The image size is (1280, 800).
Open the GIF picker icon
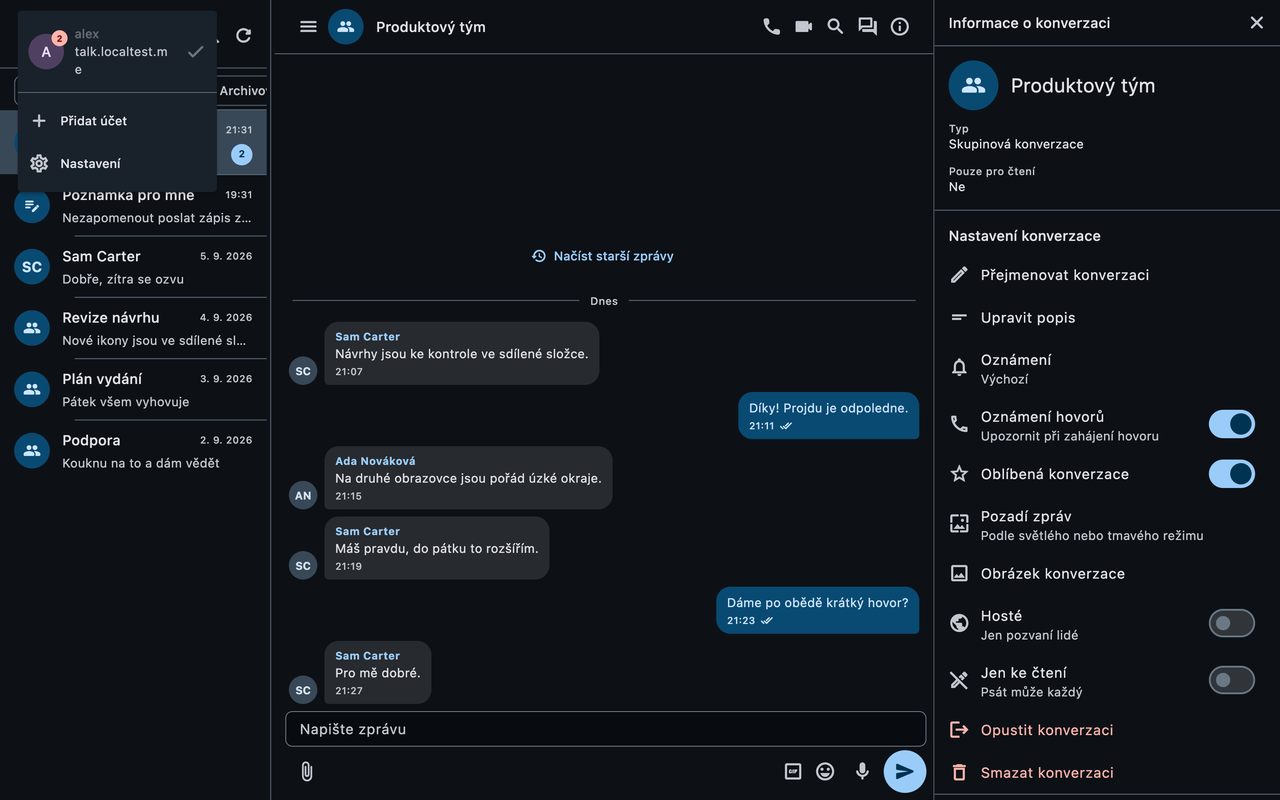(793, 771)
